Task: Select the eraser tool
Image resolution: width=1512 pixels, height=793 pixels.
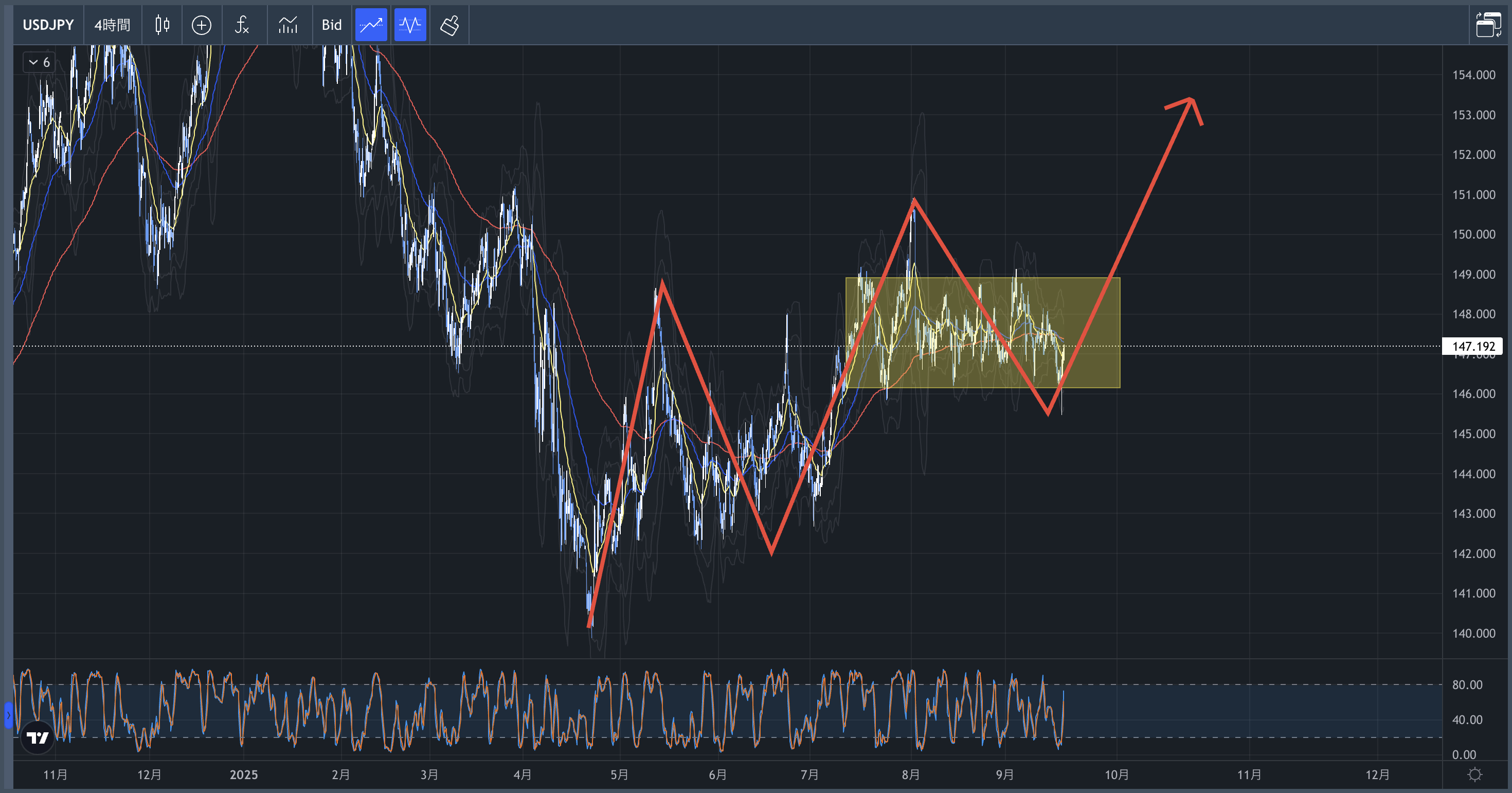Action: click(449, 25)
